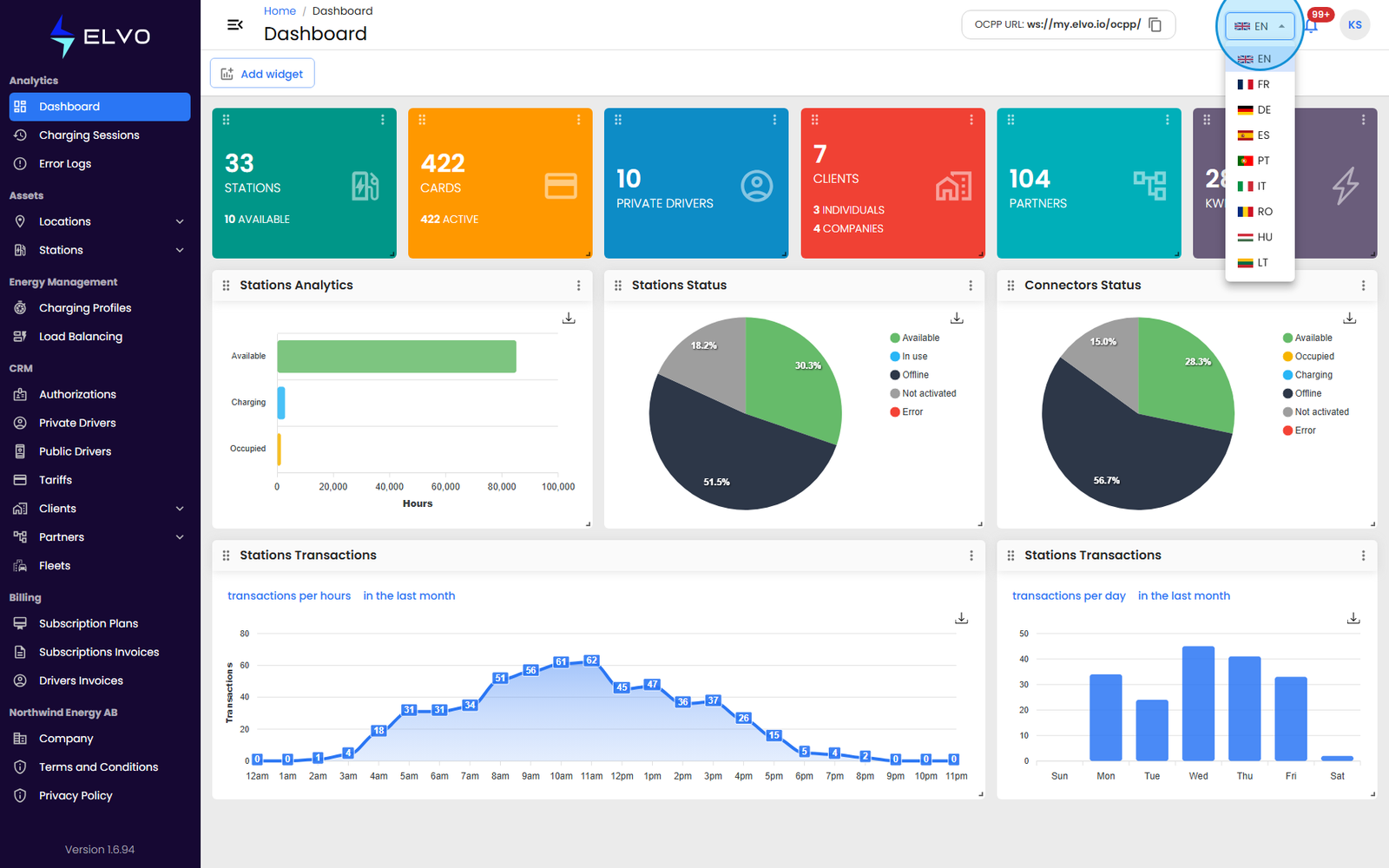
Task: Go to Home breadcrumb link
Action: 280,11
